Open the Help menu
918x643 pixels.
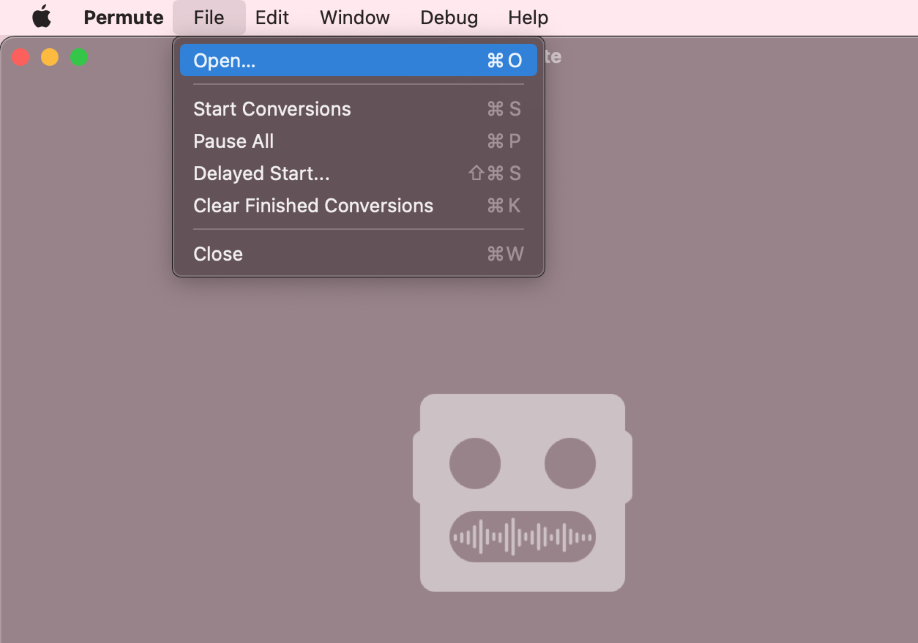coord(528,18)
